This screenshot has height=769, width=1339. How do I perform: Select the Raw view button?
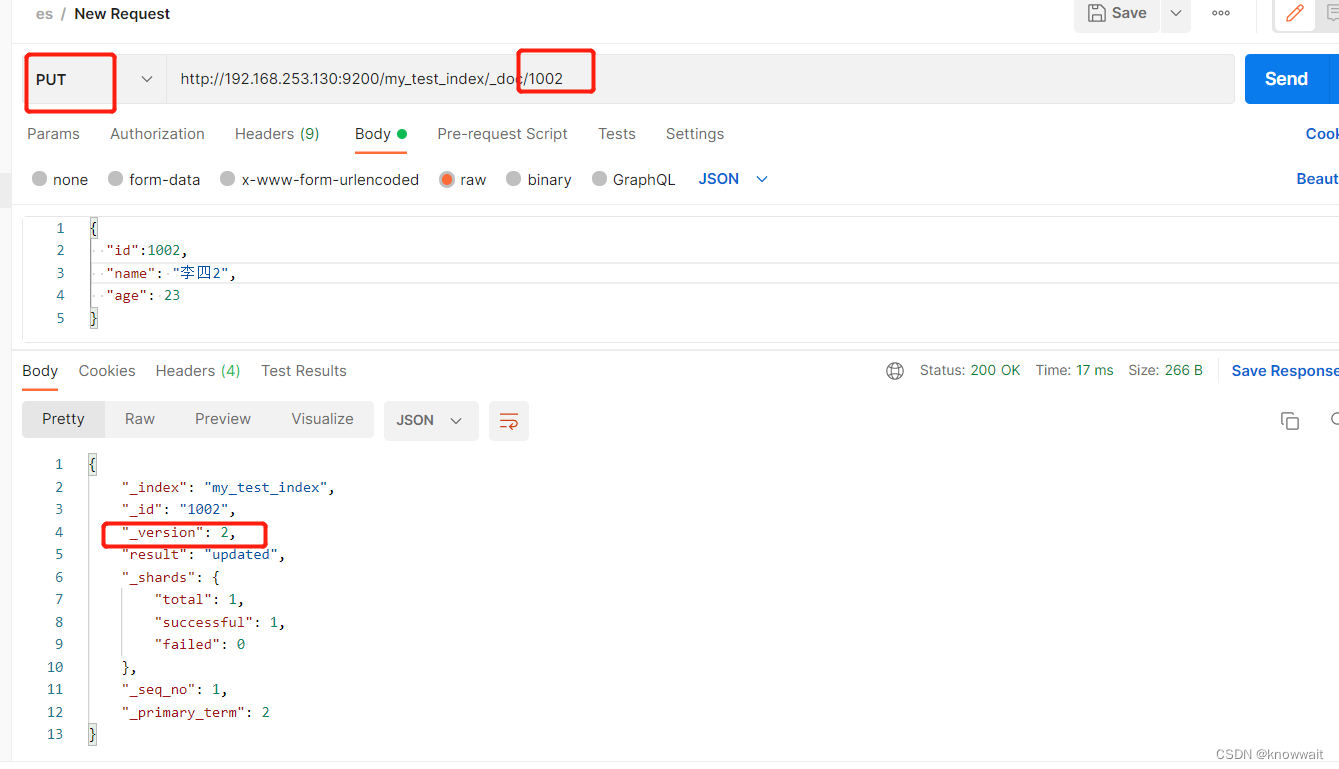[x=140, y=419]
